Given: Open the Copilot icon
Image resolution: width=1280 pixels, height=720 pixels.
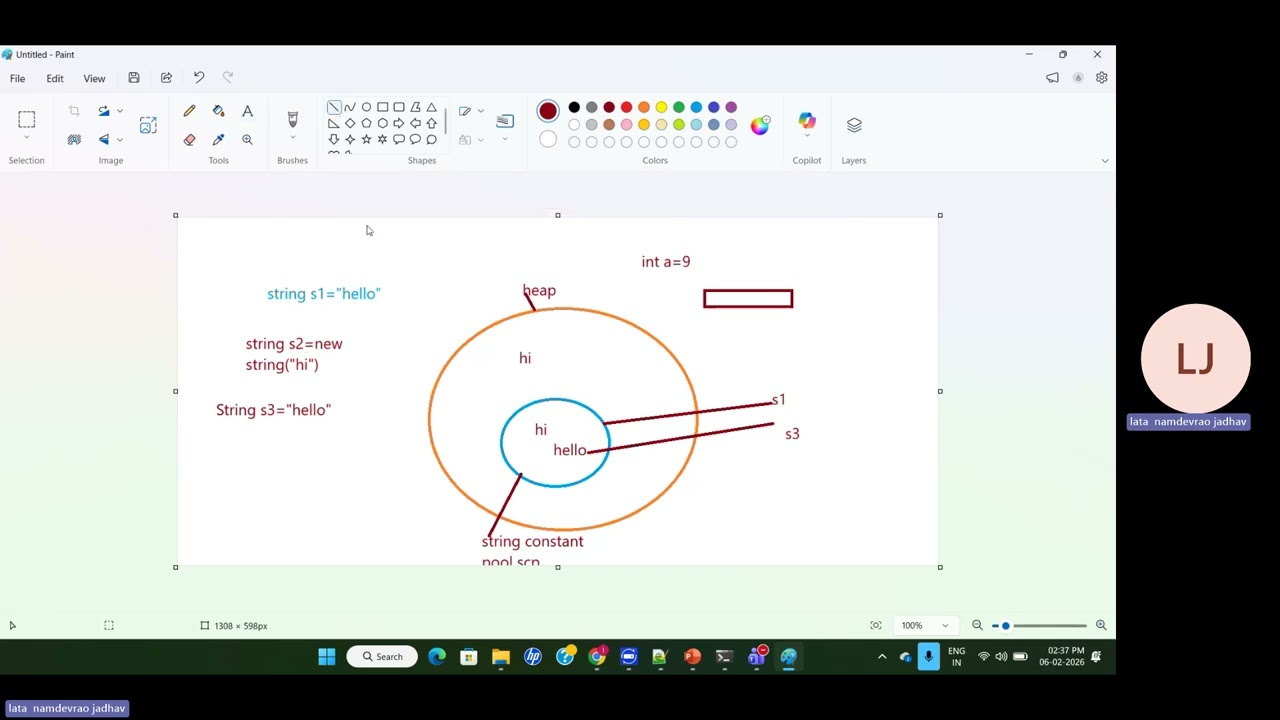Looking at the screenshot, I should coord(807,120).
